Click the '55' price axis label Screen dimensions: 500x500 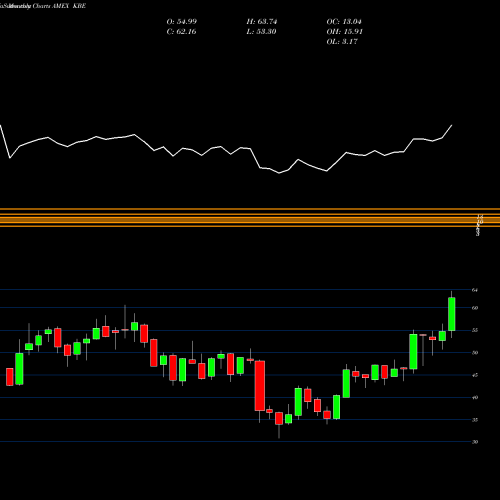(x=475, y=330)
